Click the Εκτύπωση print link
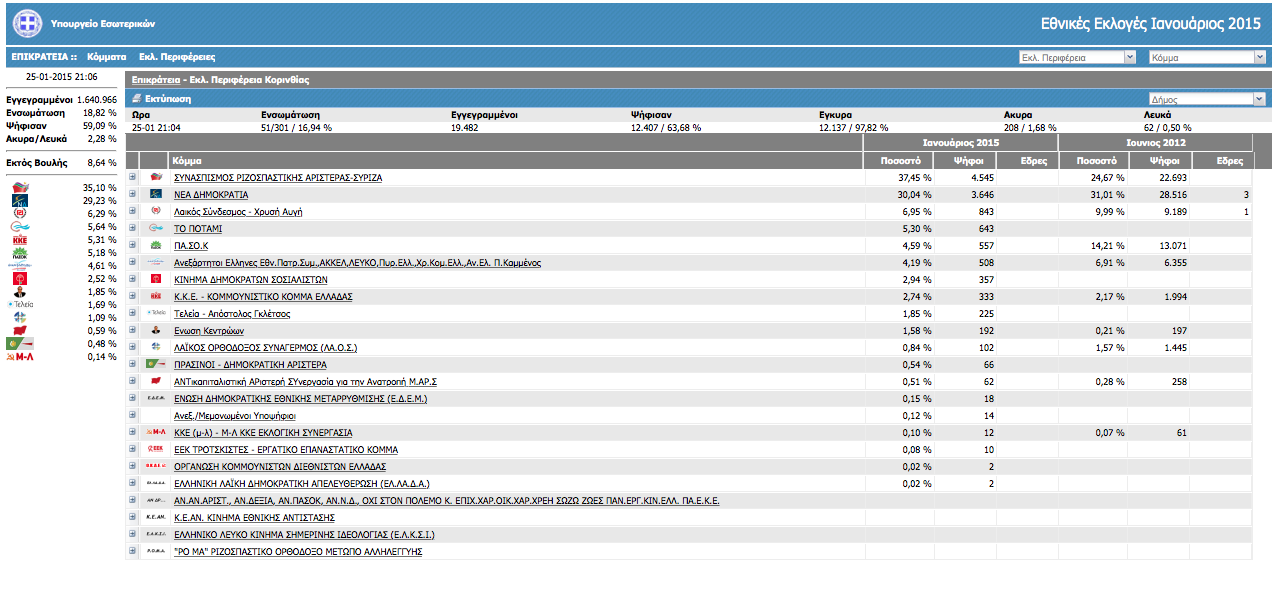1279x598 pixels. (x=168, y=99)
